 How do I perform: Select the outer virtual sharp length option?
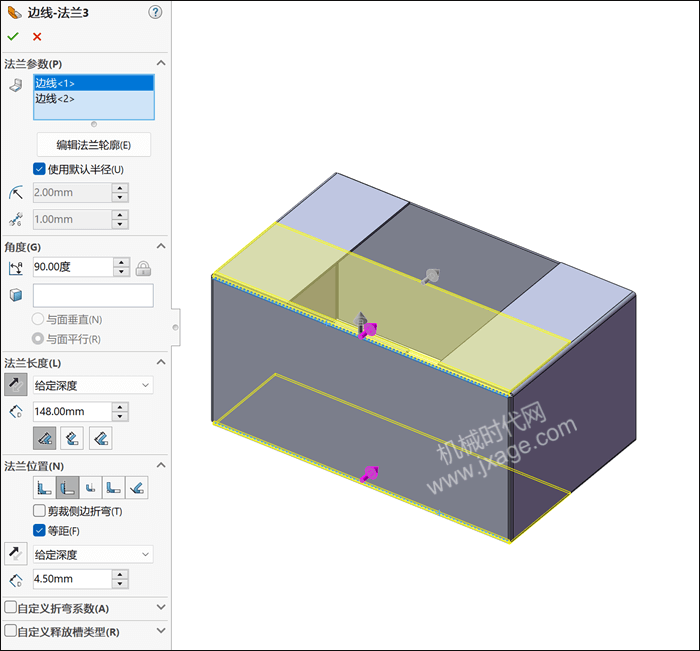pos(45,438)
